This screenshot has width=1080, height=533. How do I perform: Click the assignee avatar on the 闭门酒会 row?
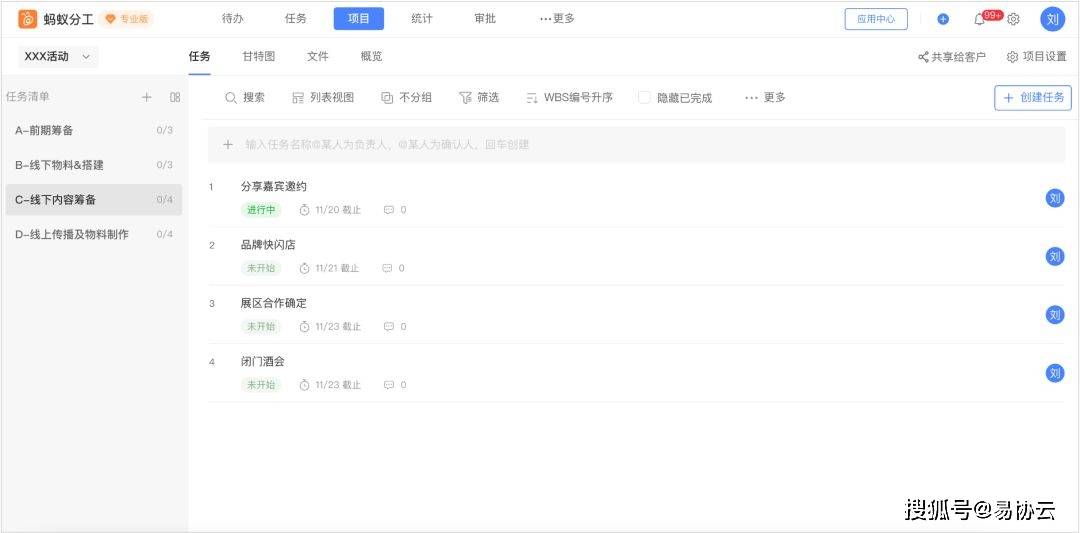[x=1055, y=374]
